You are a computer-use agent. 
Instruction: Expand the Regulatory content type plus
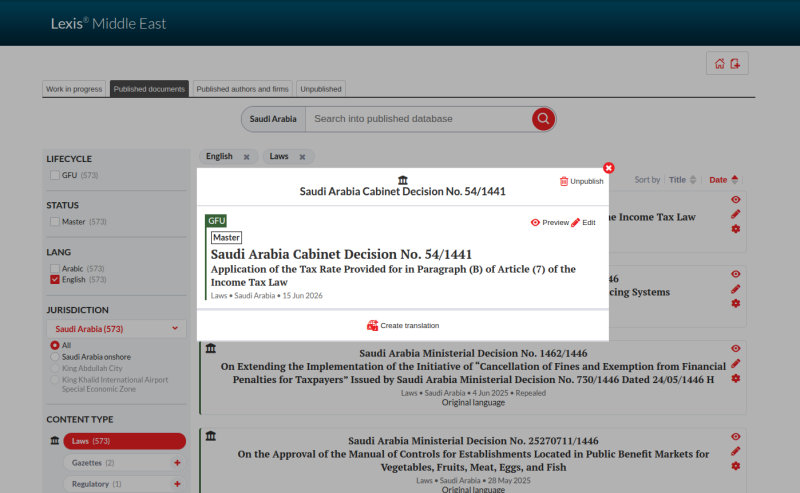177,484
